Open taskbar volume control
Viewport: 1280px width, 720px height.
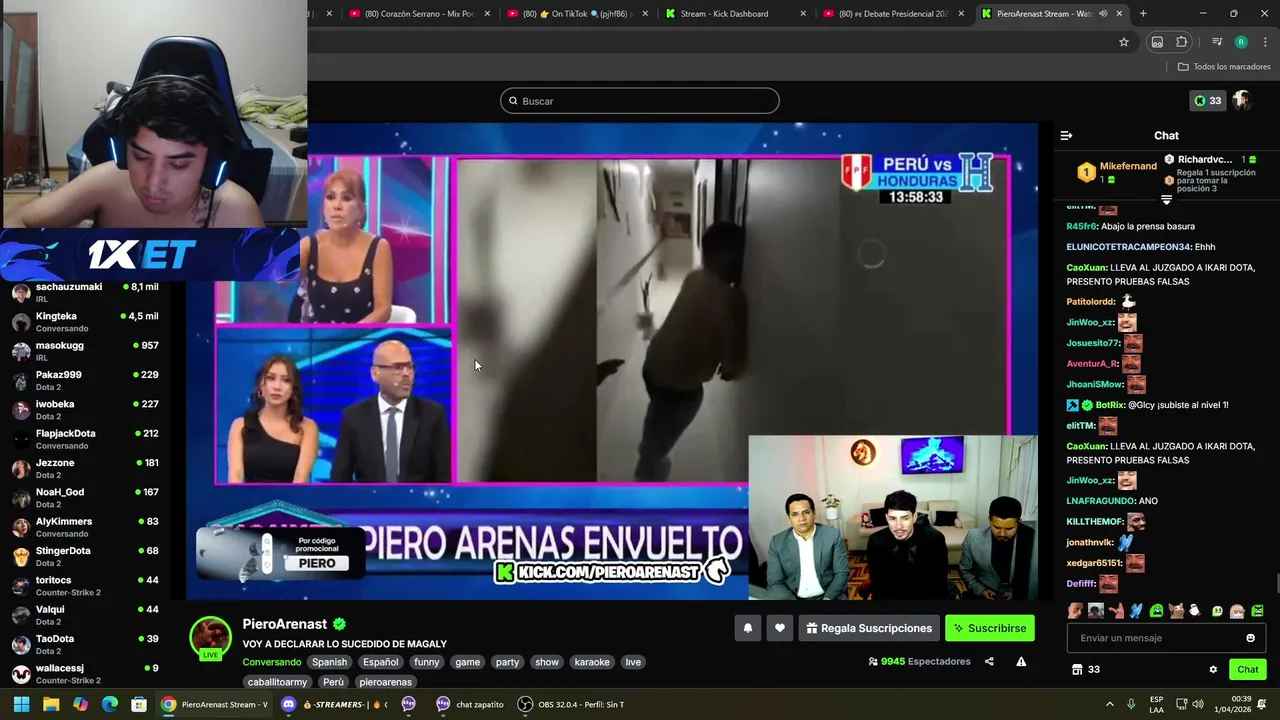1200,704
